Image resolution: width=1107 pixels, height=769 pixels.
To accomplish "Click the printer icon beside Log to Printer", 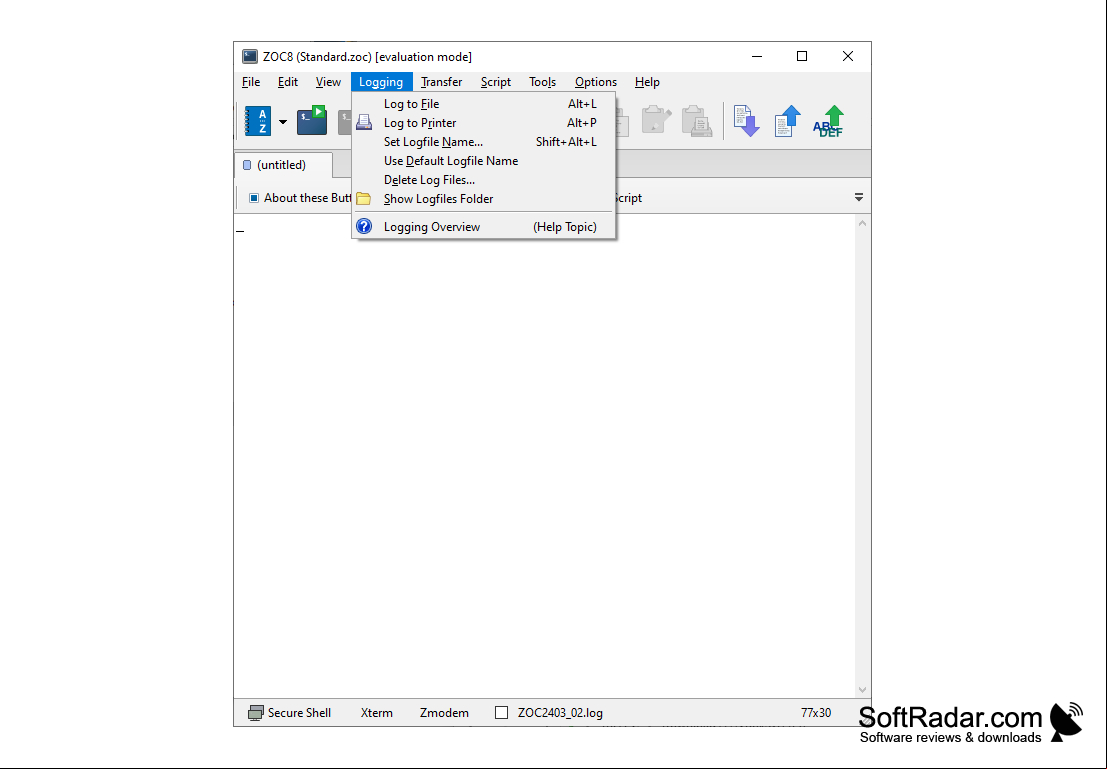I will [x=364, y=123].
